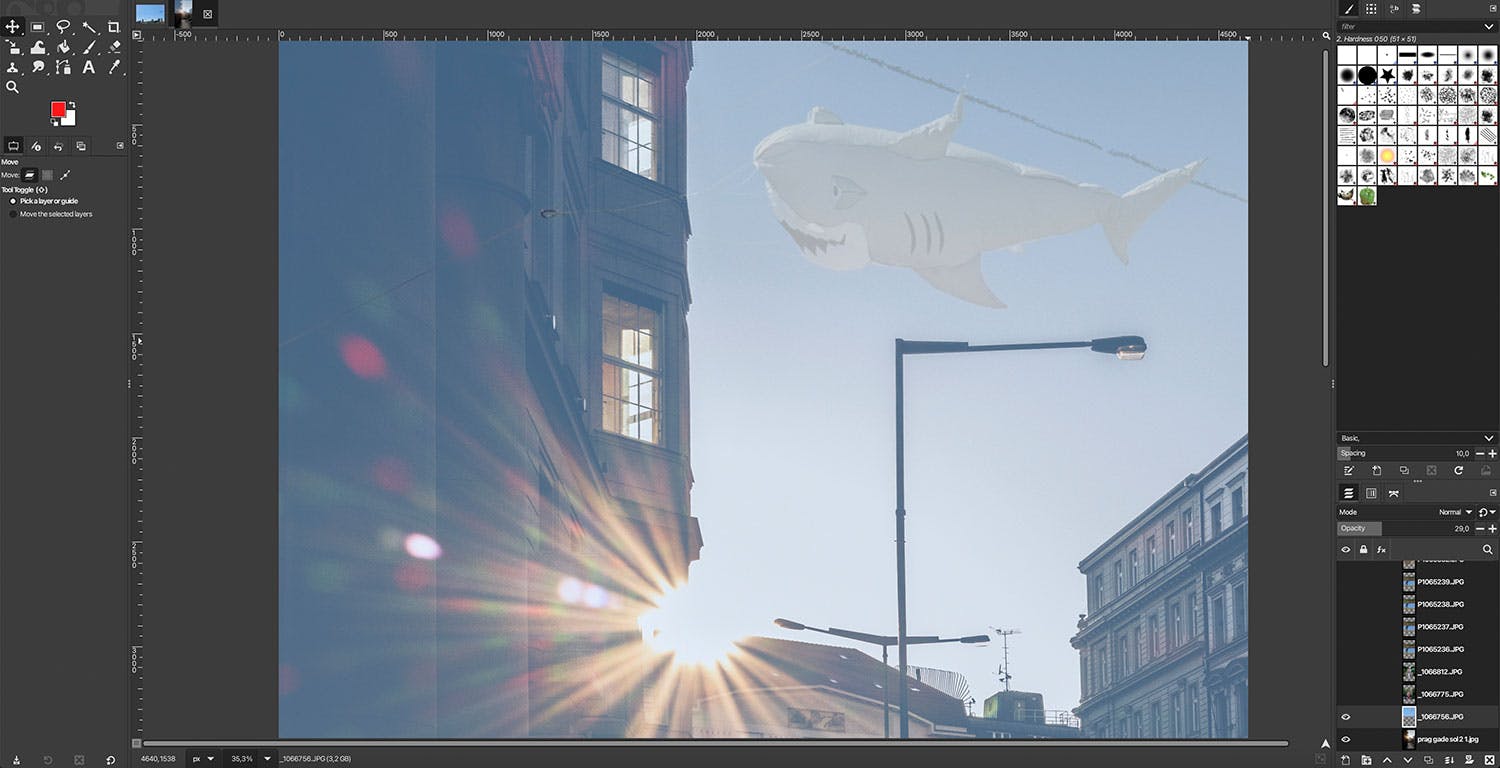Duplicate the selected brush
This screenshot has height=768, width=1500.
1404,470
